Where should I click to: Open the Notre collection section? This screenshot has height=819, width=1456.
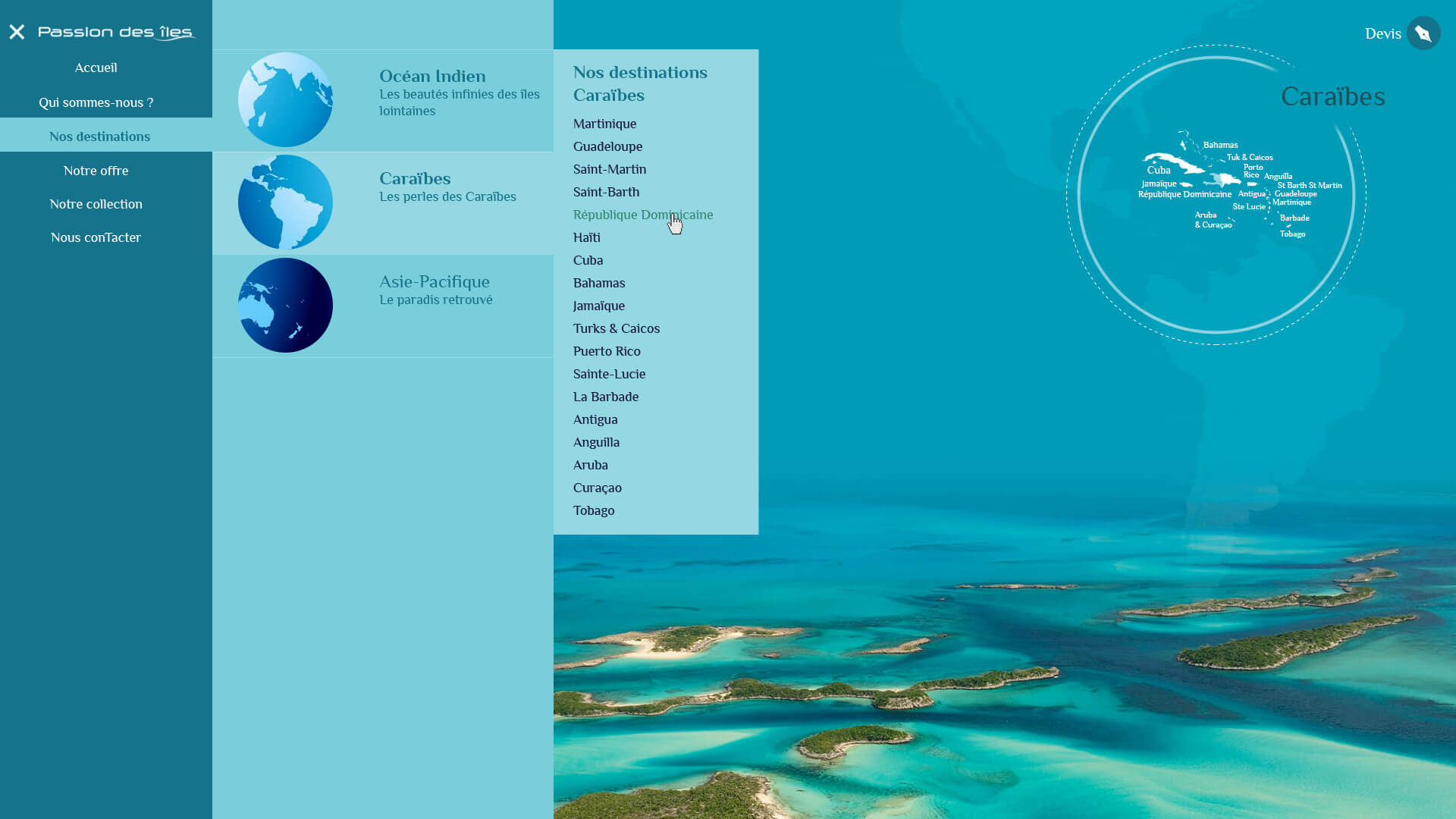pos(96,203)
